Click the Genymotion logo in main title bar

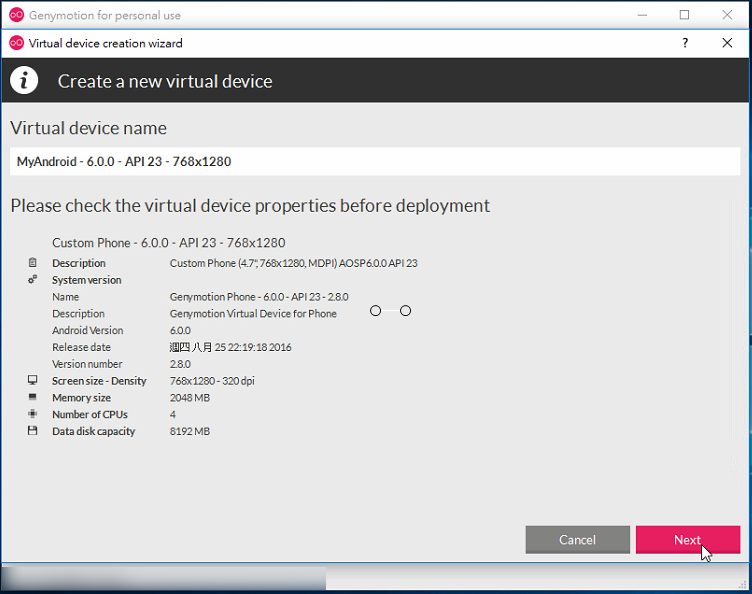point(16,15)
